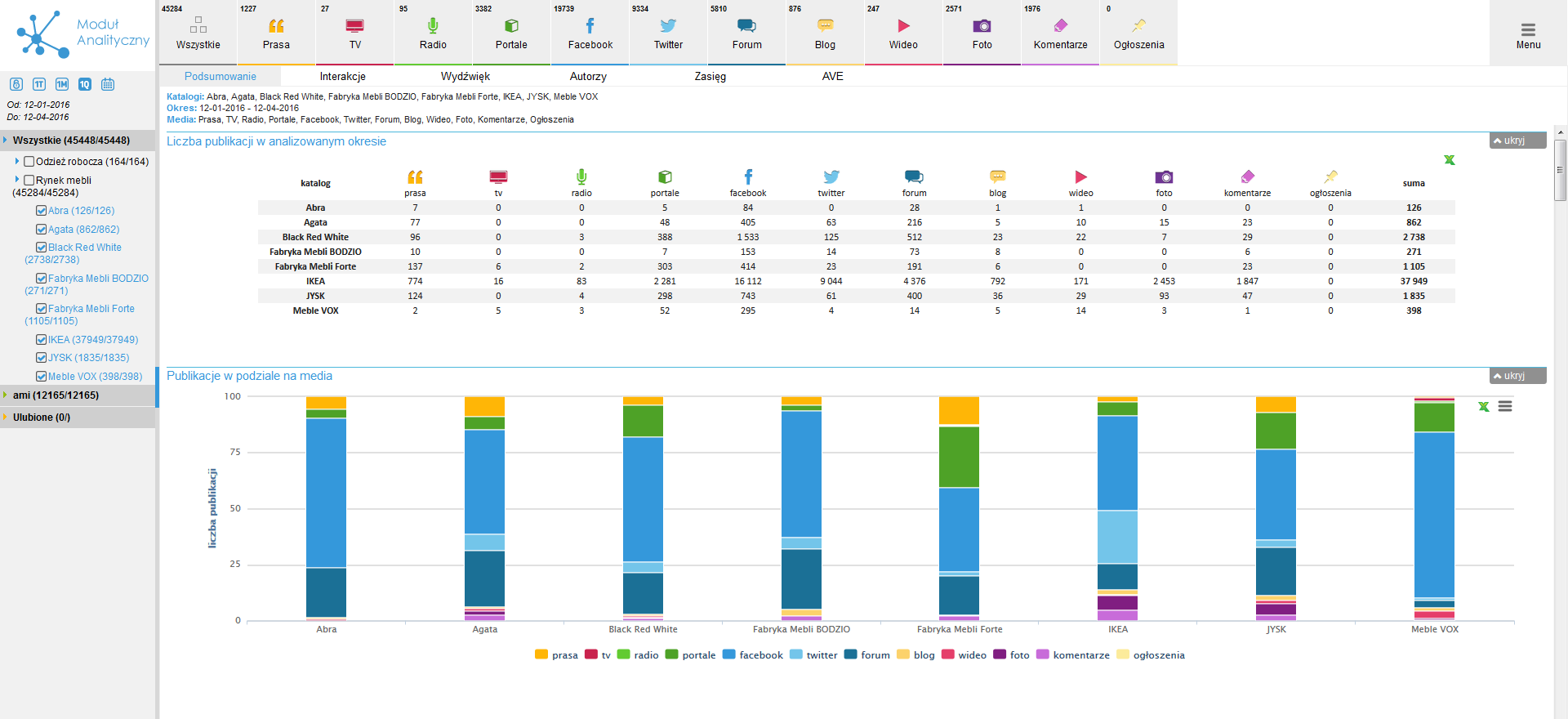This screenshot has width=1568, height=719.
Task: Select the Prasa media icon
Action: [276, 26]
